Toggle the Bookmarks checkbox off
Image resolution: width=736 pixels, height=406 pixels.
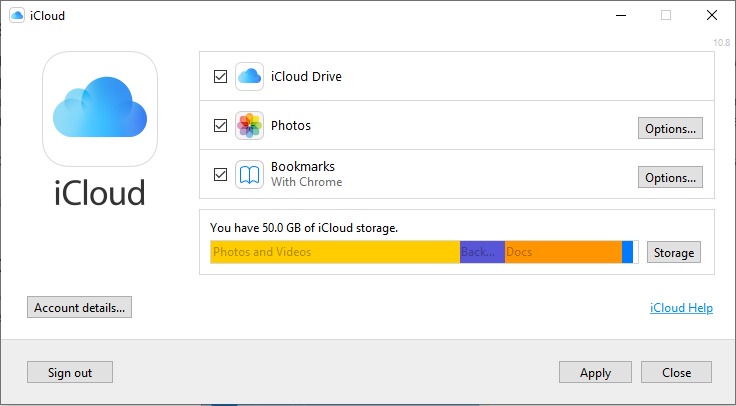tap(220, 175)
